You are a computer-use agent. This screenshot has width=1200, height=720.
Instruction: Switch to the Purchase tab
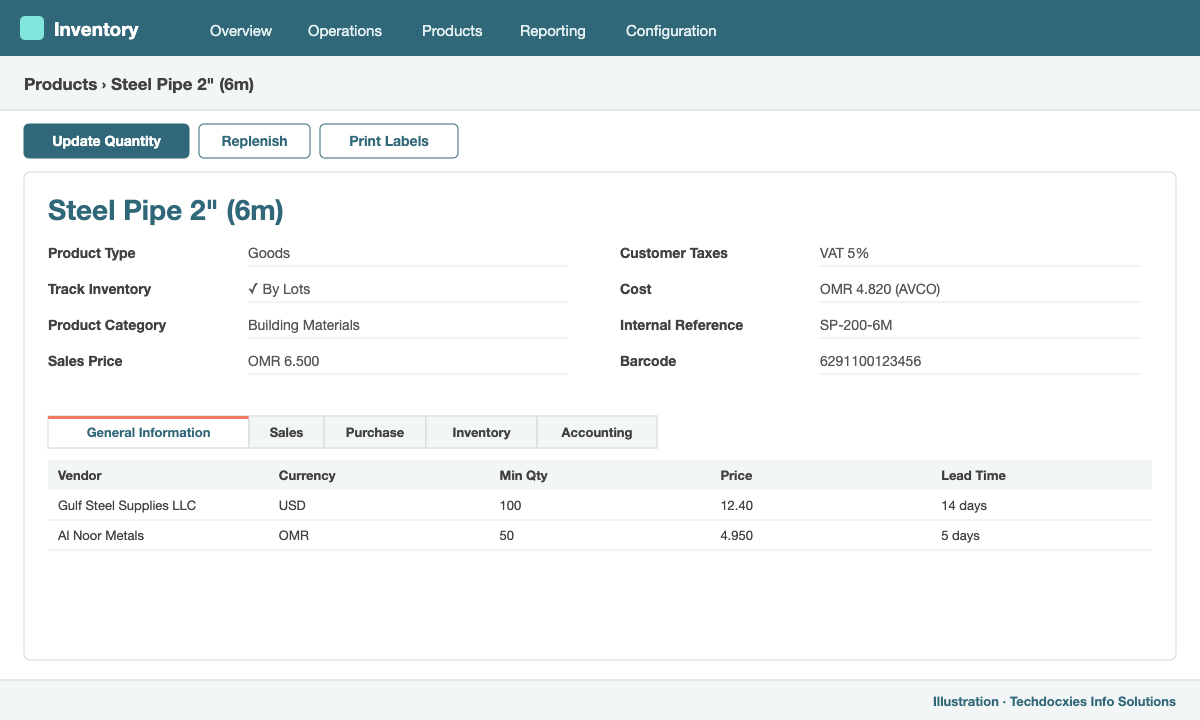(375, 432)
